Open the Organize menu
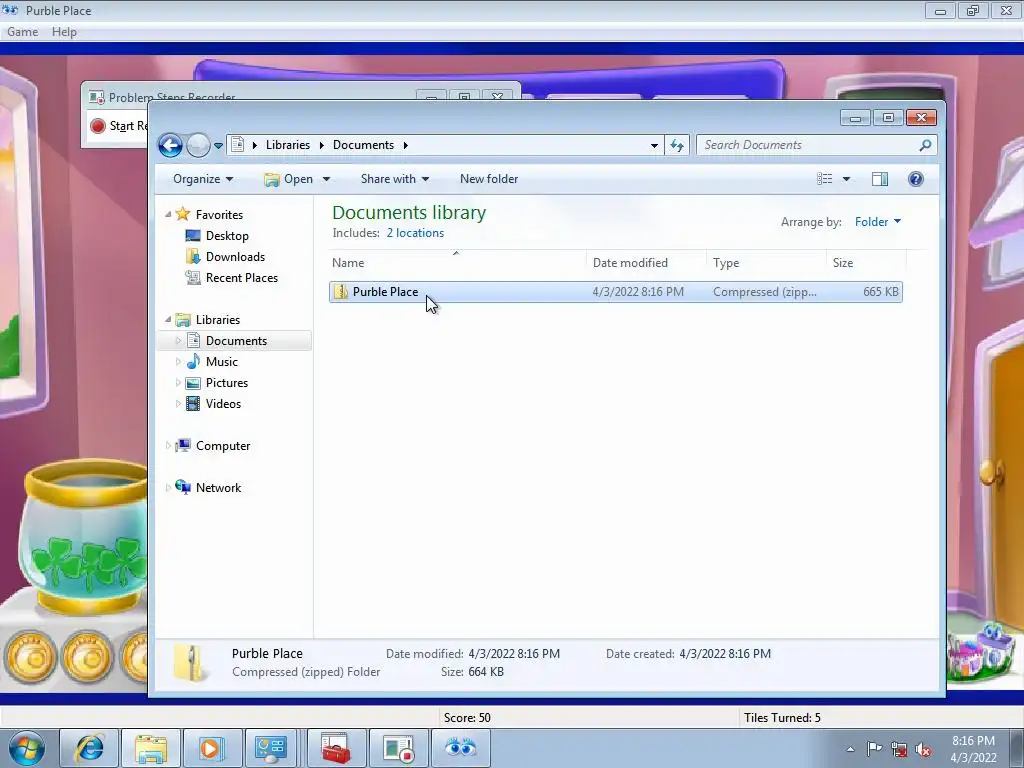 (x=202, y=179)
